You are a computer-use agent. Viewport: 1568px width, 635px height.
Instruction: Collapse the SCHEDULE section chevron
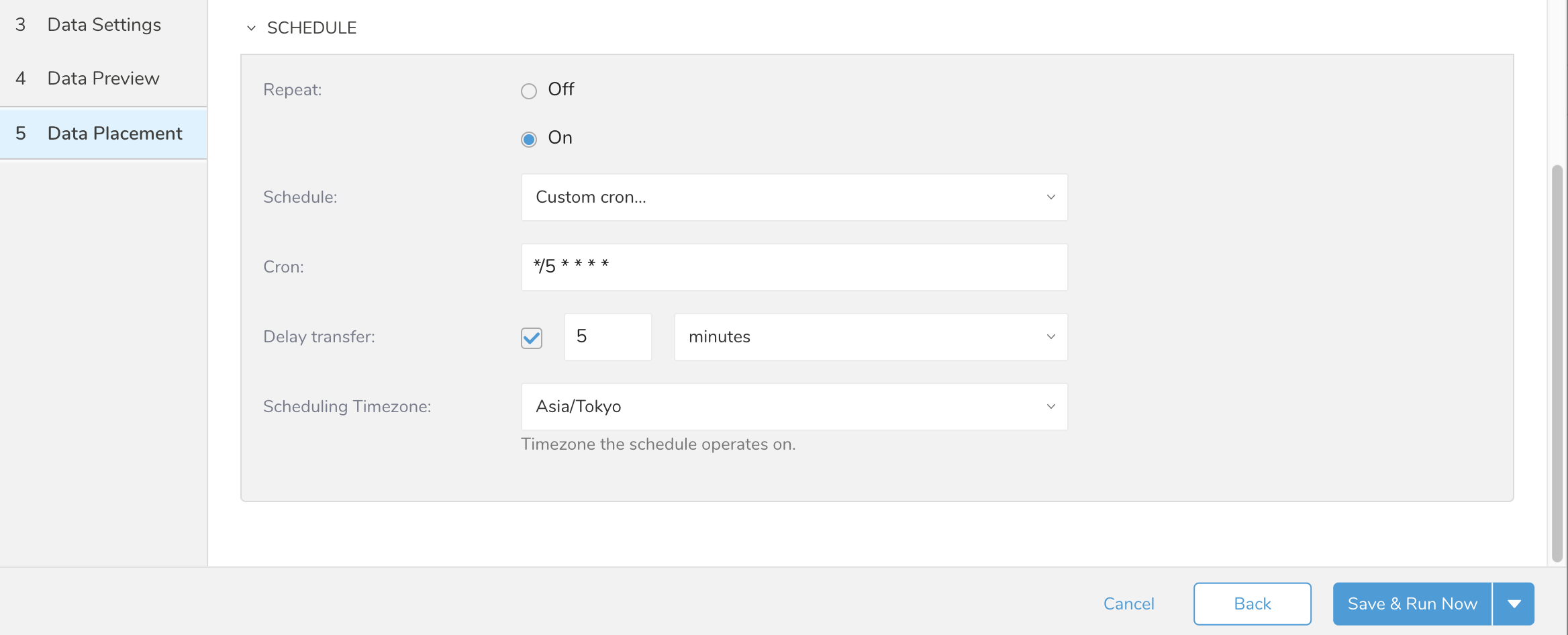click(x=251, y=28)
